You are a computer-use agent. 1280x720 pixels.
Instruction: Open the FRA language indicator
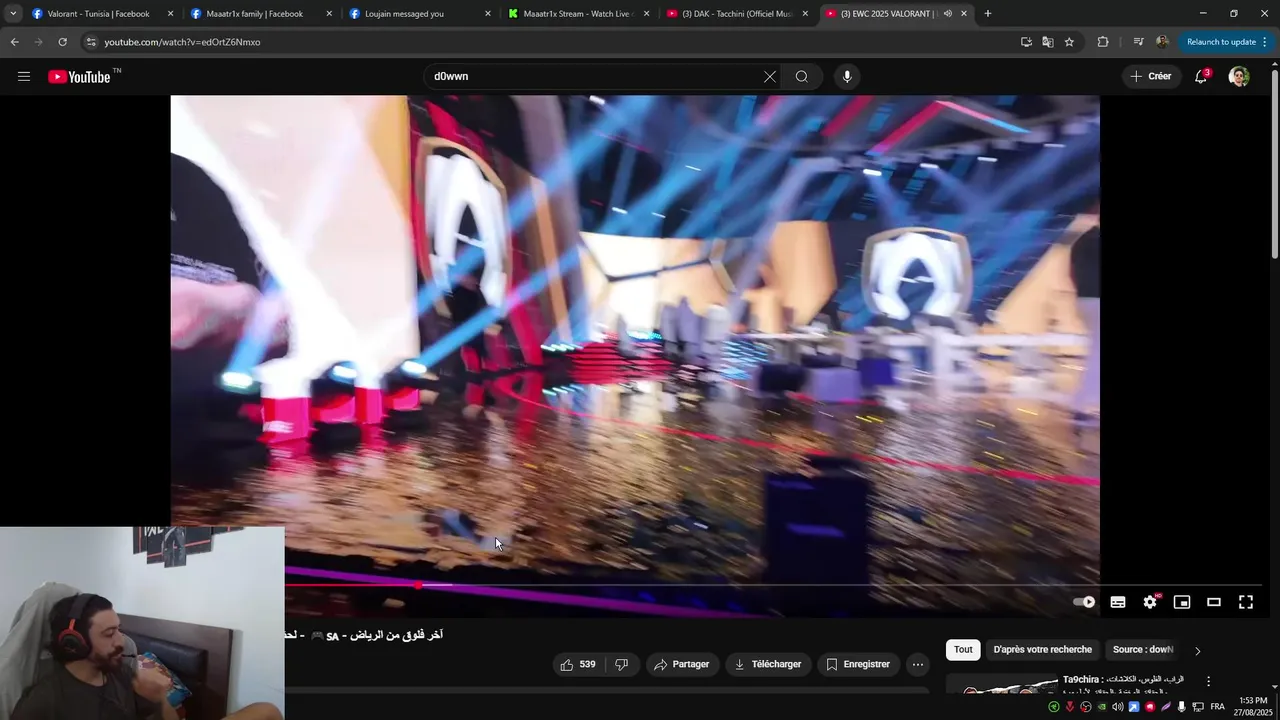[1217, 707]
